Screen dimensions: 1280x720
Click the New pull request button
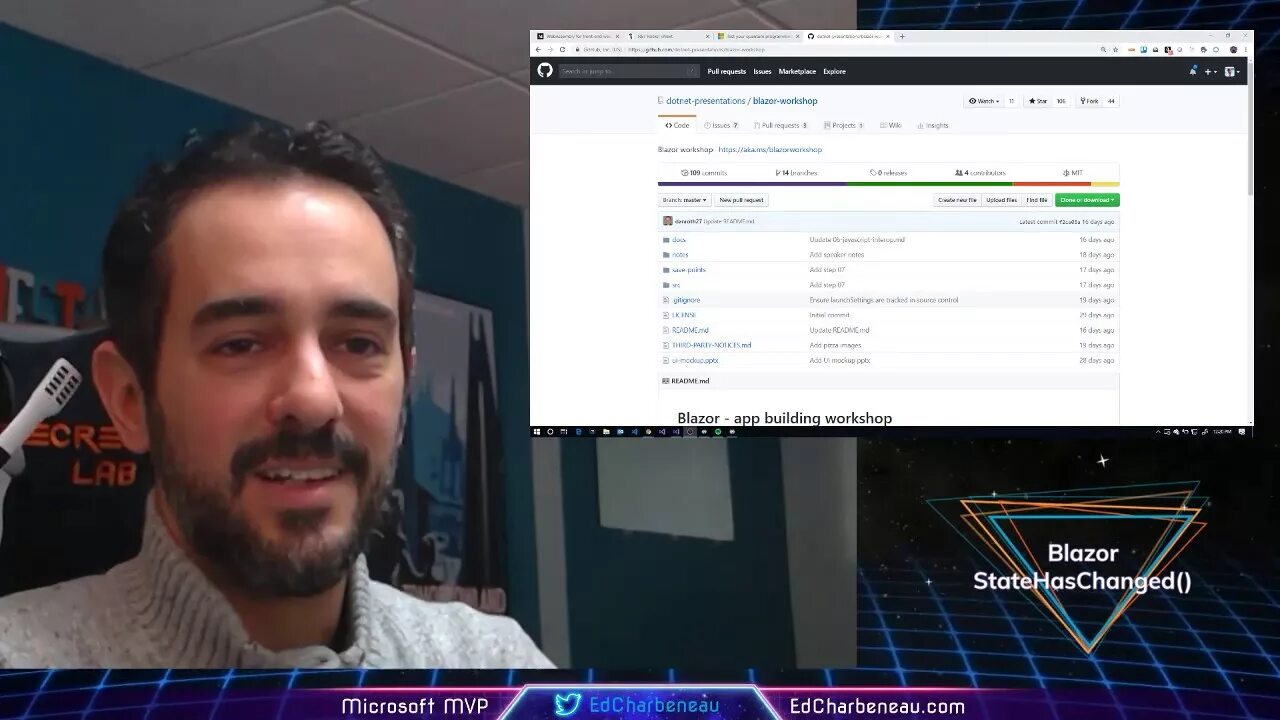[741, 200]
